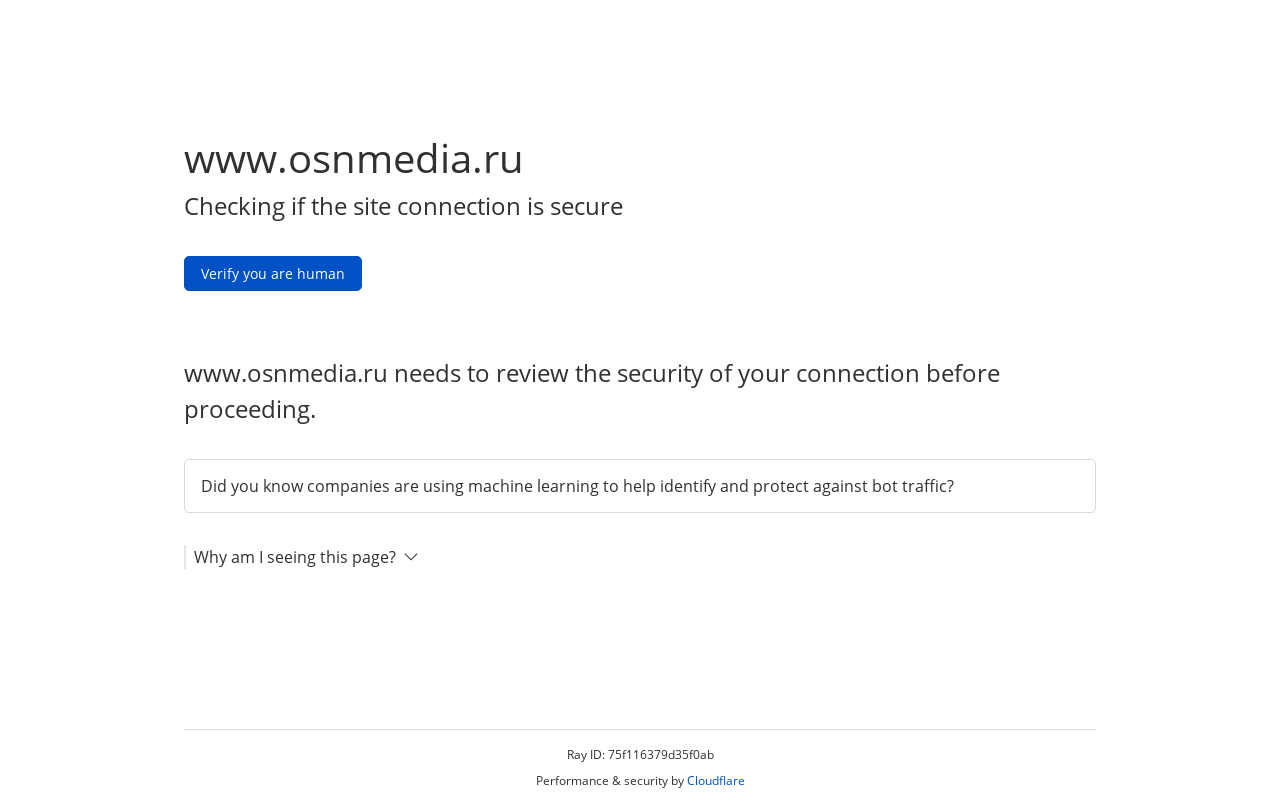This screenshot has width=1280, height=806.
Task: Click the word human on the verify button
Action: click(320, 274)
